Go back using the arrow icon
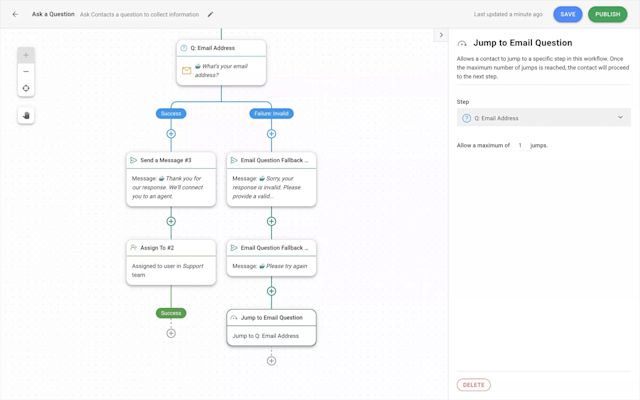The height and width of the screenshot is (400, 640). point(16,14)
